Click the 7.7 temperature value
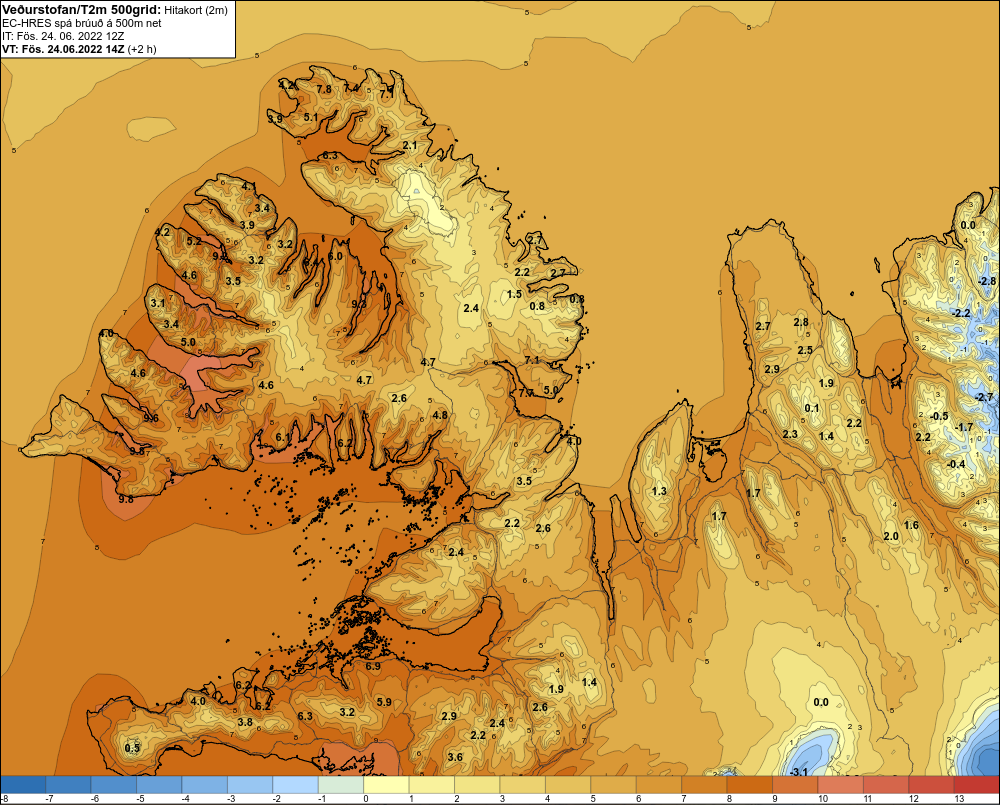Viewport: 1000px width, 805px height. click(526, 393)
